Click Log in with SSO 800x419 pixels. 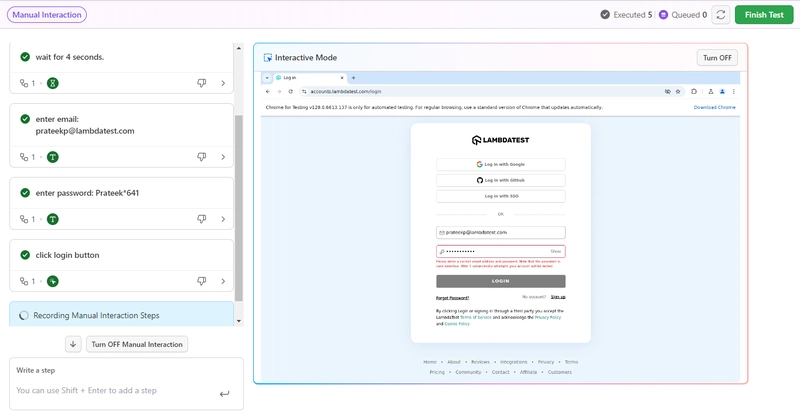(501, 196)
